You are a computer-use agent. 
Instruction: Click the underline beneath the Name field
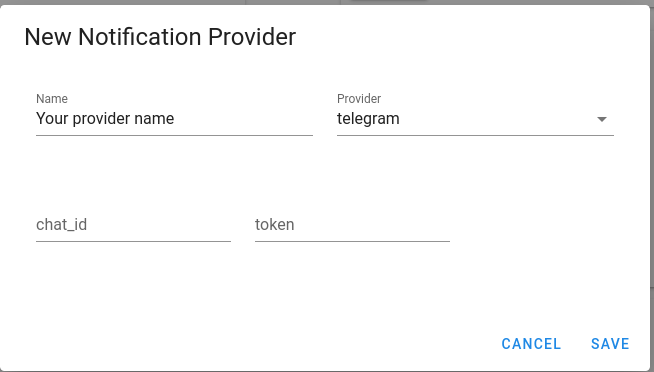point(174,135)
